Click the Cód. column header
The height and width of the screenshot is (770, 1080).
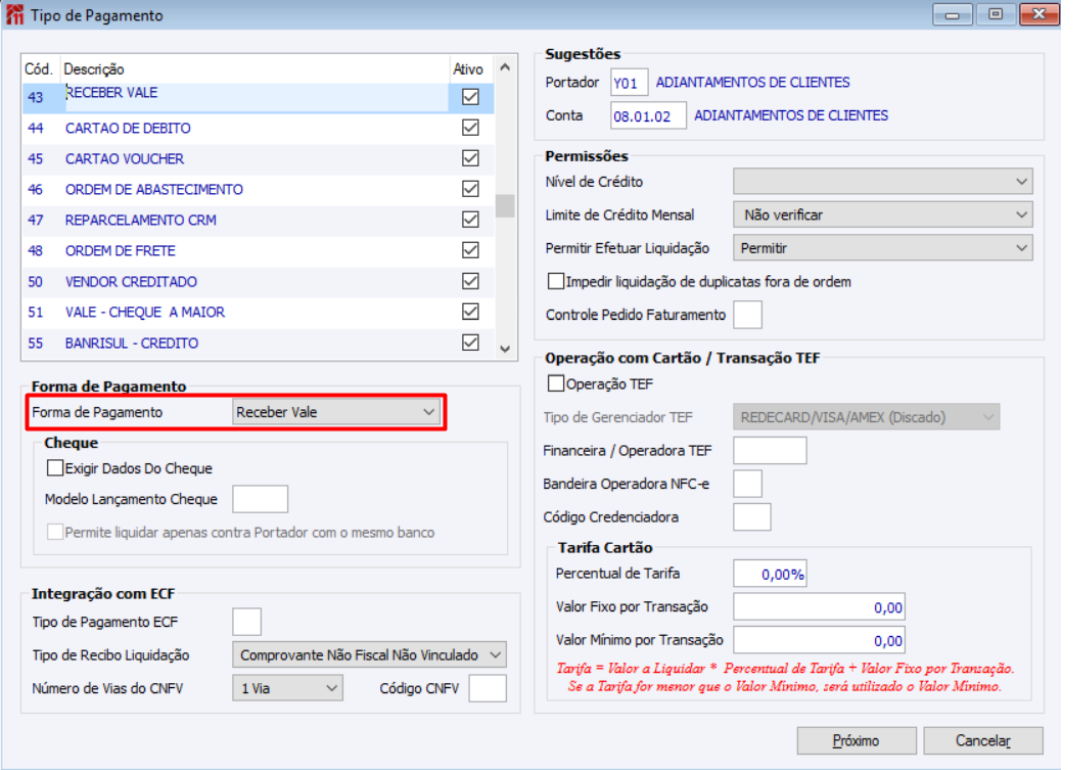click(39, 69)
